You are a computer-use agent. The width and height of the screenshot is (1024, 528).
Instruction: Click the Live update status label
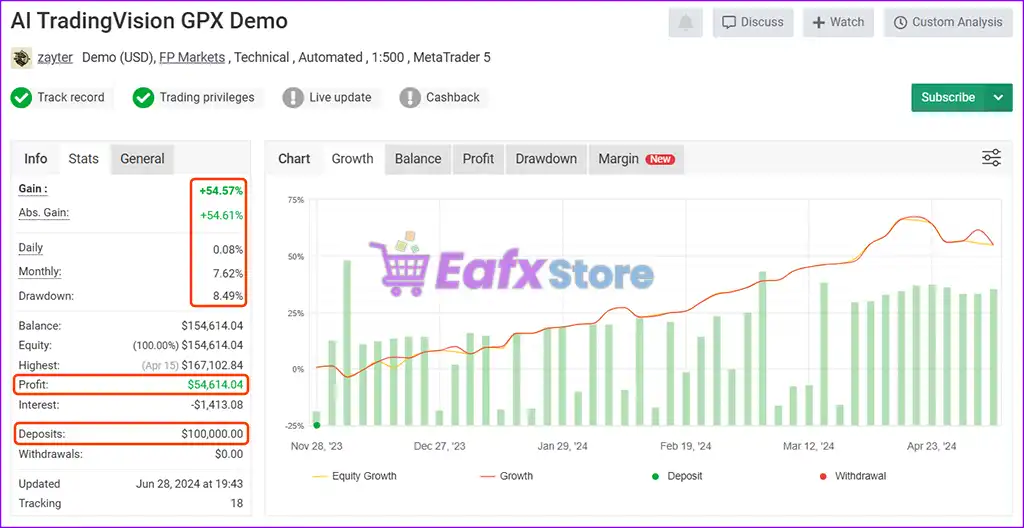(340, 97)
